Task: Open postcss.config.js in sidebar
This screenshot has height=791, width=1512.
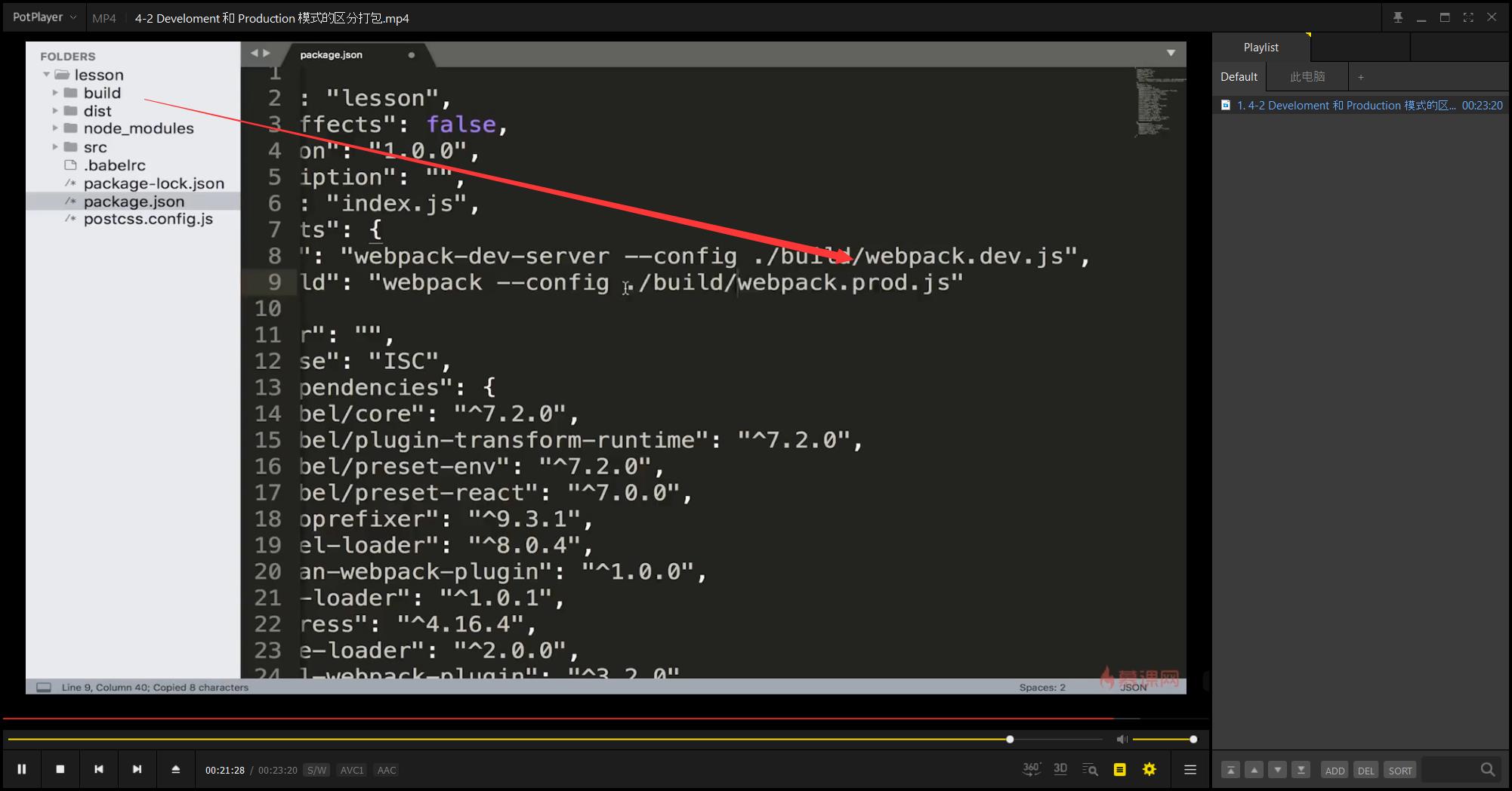Action: [x=148, y=219]
